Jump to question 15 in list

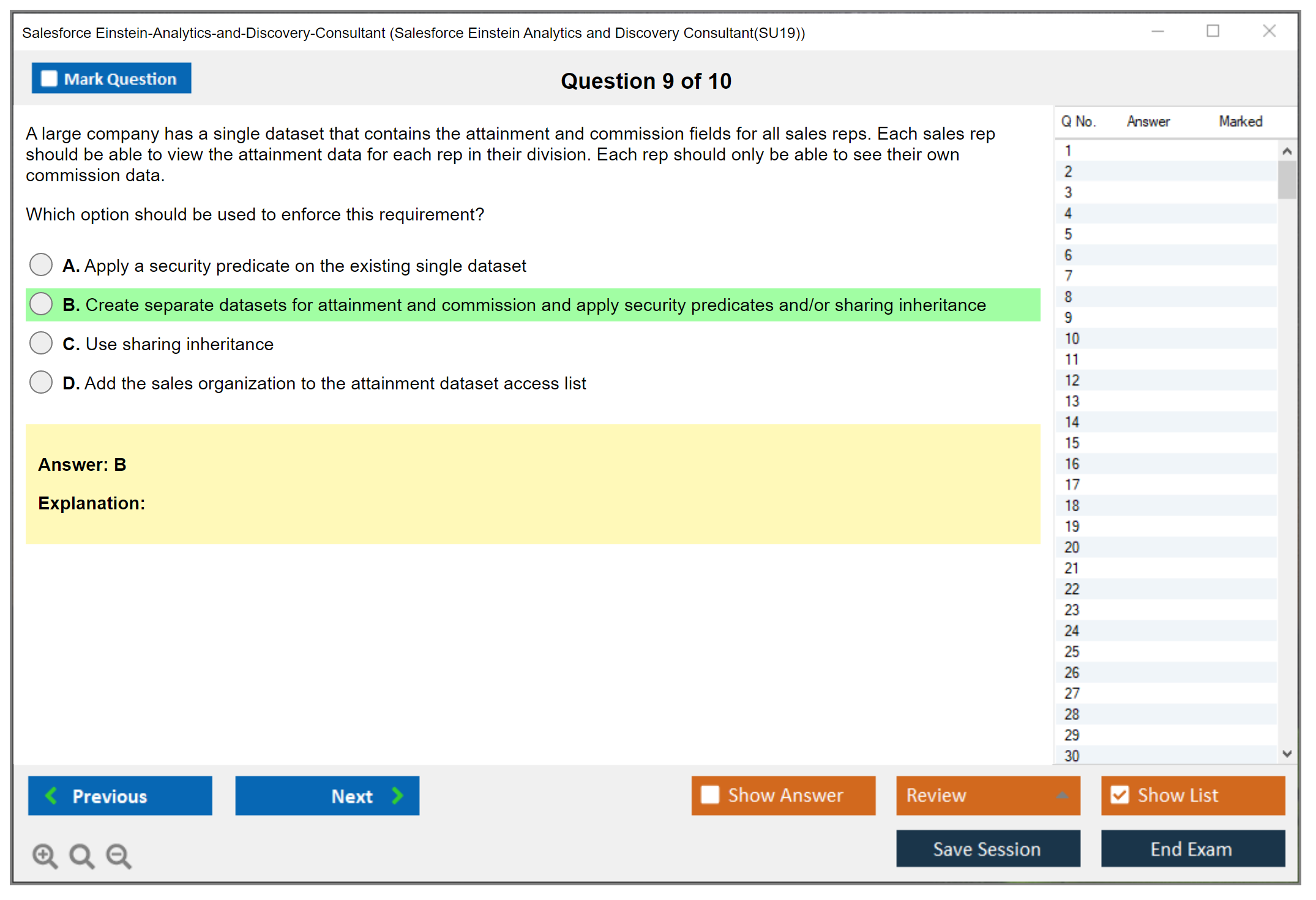click(1072, 443)
